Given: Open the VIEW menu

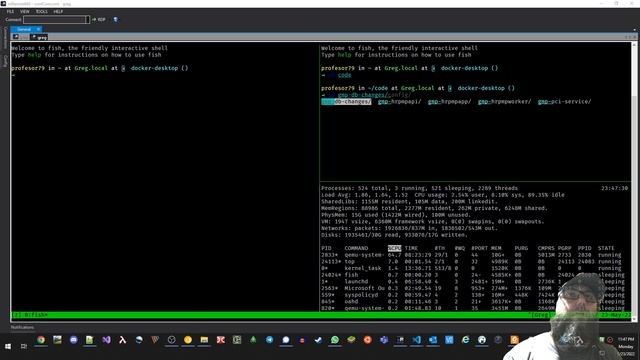Looking at the screenshot, I should 25,11.
